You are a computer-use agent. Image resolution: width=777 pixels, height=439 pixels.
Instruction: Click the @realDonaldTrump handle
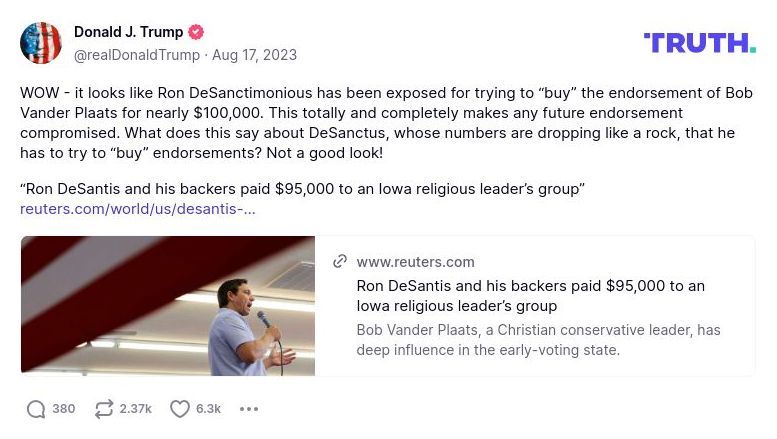tap(136, 55)
